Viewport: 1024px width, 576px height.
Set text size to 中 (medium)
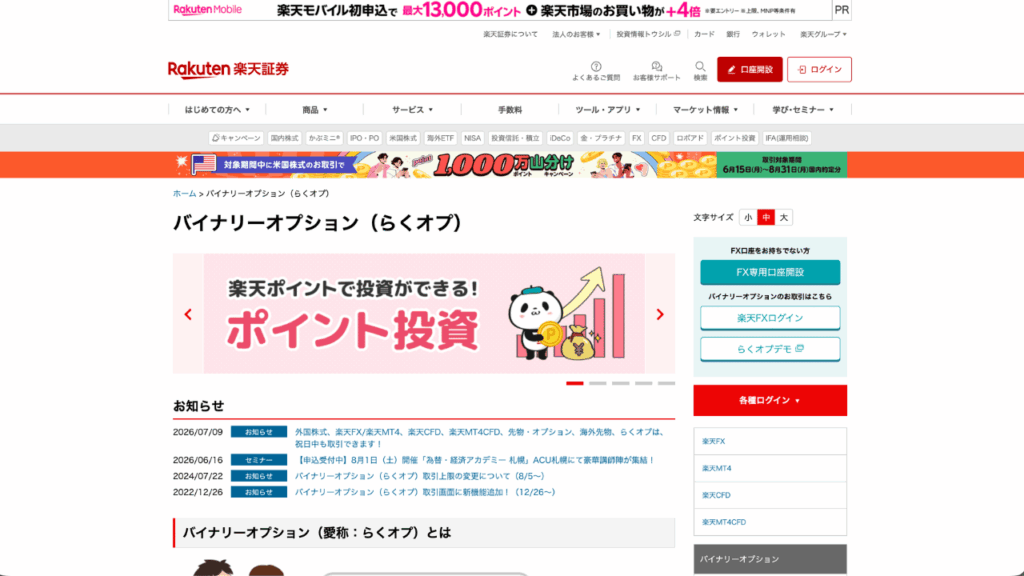point(765,217)
